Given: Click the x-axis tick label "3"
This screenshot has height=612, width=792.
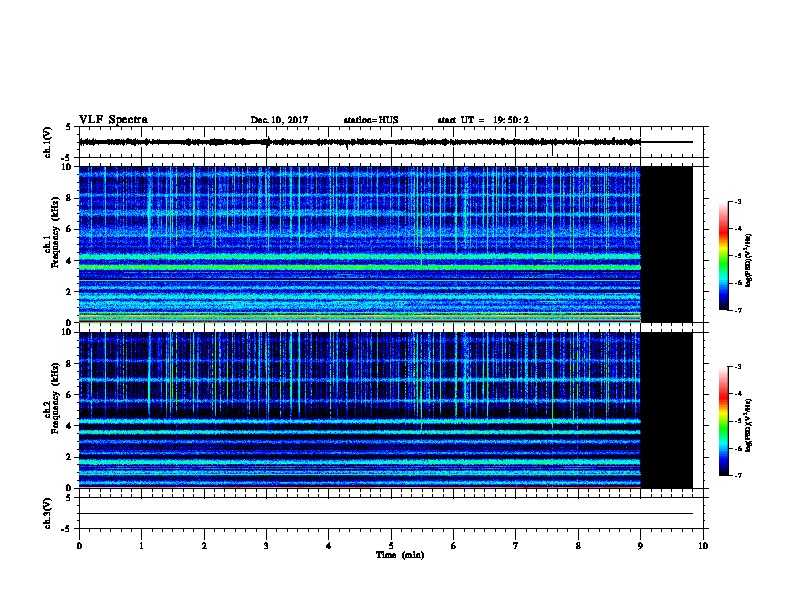Looking at the screenshot, I should pos(266,545).
